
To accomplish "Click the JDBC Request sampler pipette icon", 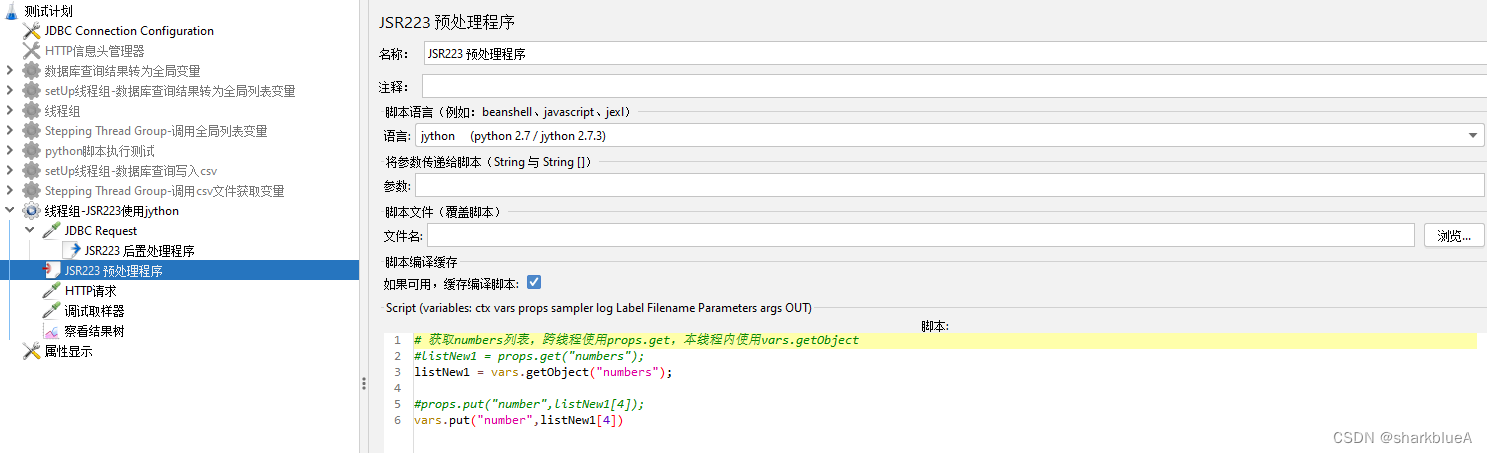I will coord(51,230).
